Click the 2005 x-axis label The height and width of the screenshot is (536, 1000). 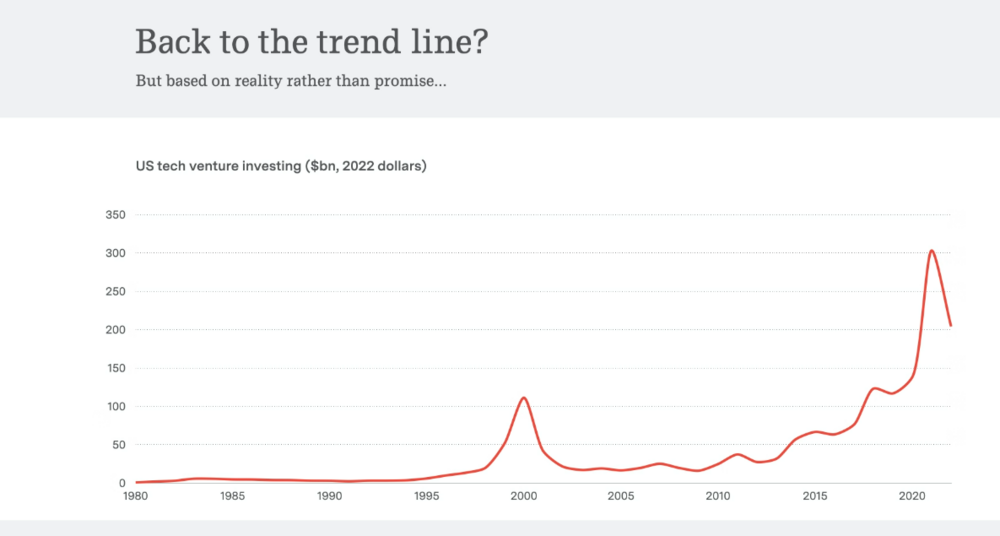coord(620,496)
